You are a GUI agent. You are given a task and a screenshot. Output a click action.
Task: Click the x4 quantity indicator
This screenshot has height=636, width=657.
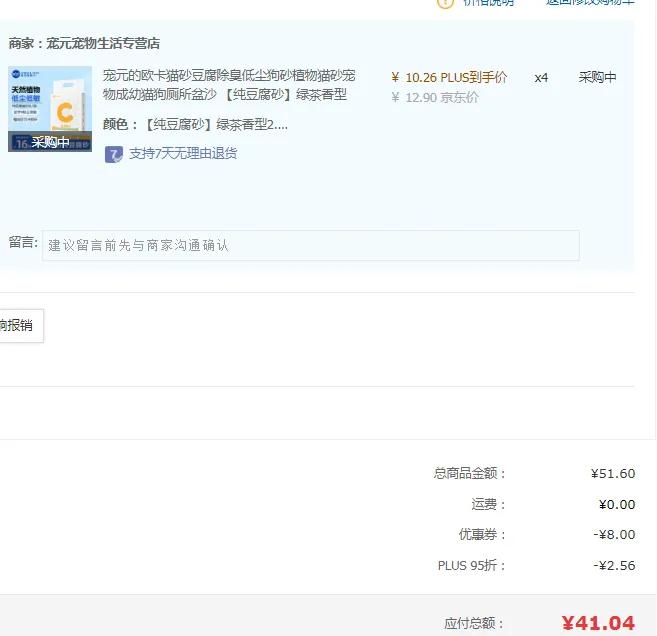pos(541,77)
